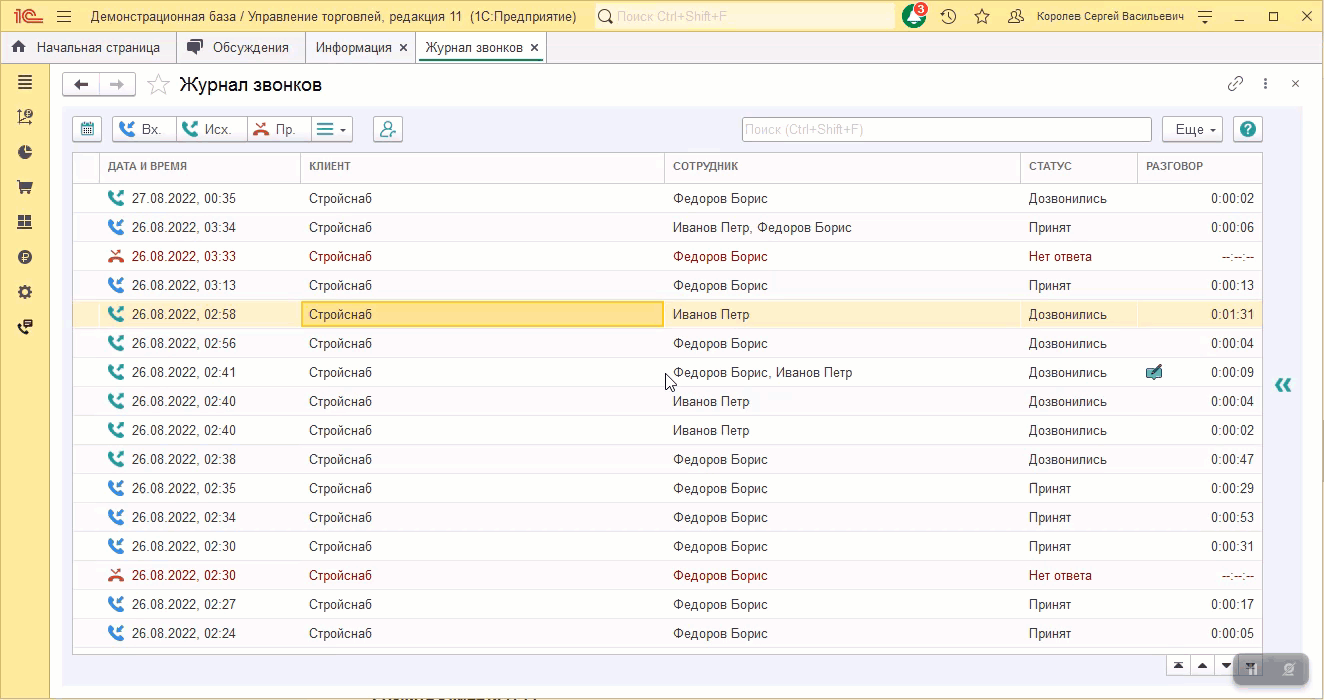The image size is (1324, 700).
Task: Click the add contact icon button
Action: pyautogui.click(x=387, y=129)
